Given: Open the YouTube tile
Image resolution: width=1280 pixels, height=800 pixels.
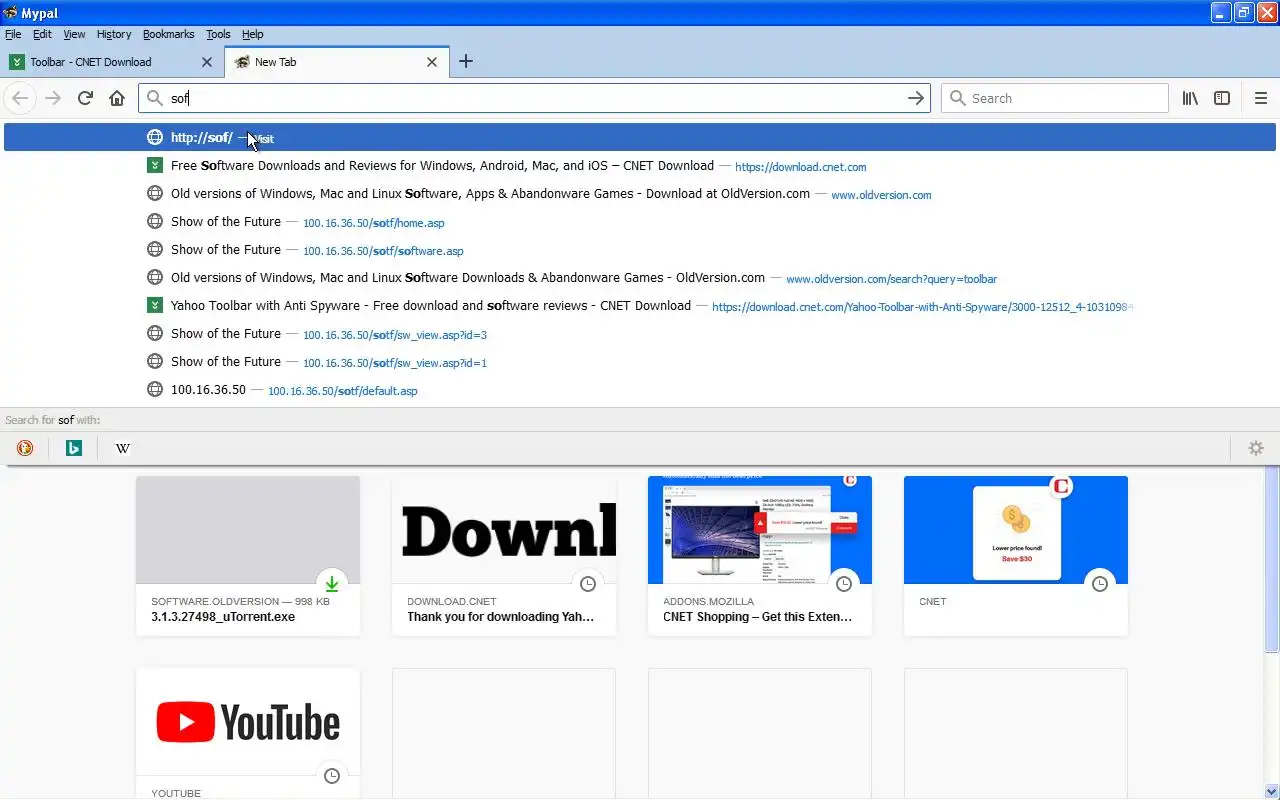Looking at the screenshot, I should (248, 733).
